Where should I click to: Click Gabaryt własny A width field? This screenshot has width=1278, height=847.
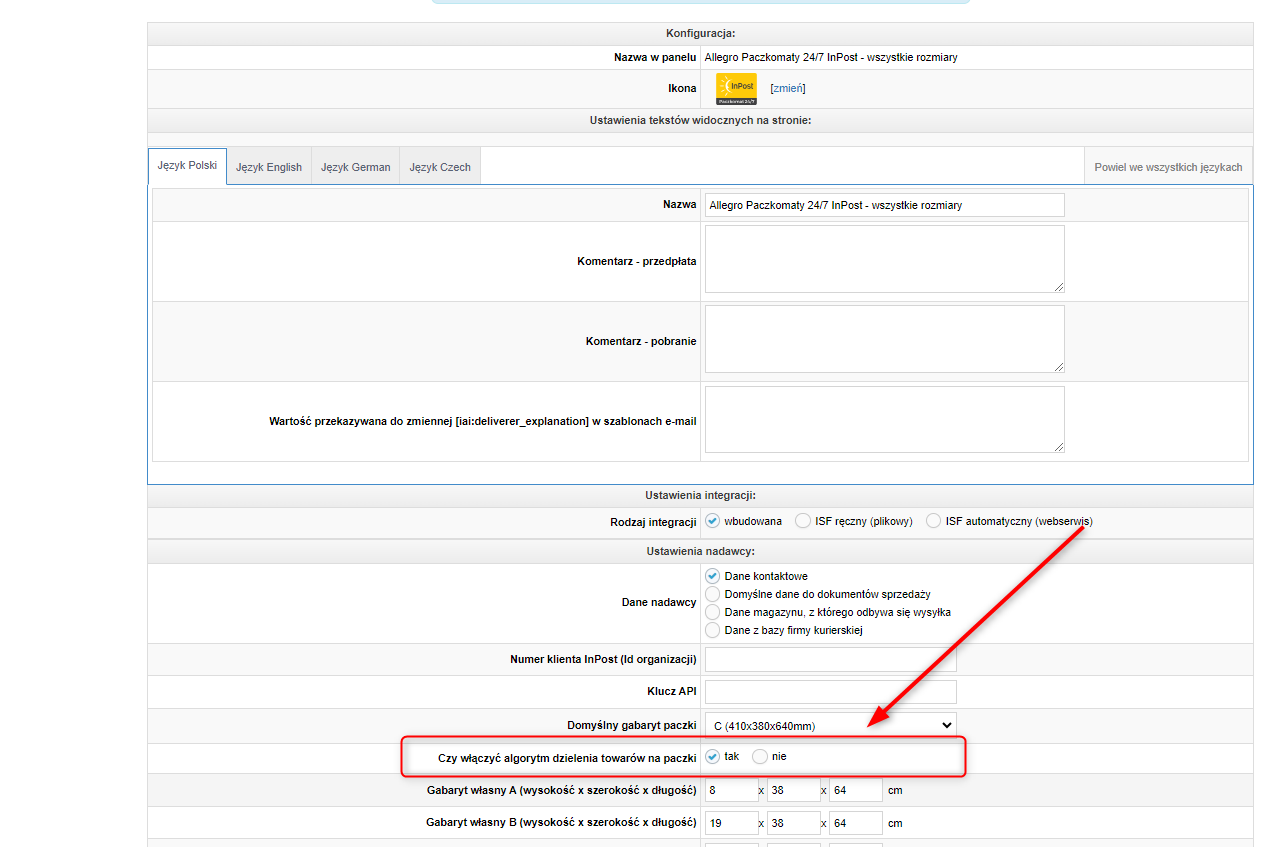793,790
